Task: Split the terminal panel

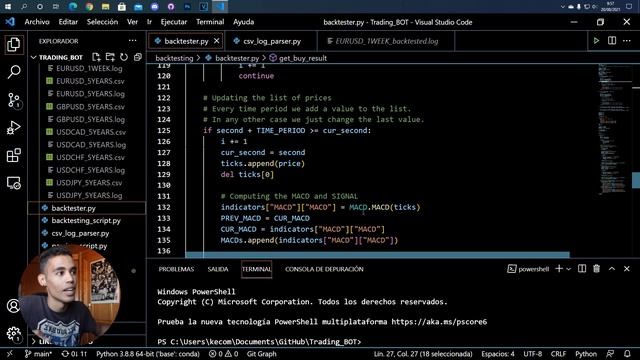Action: pyautogui.click(x=582, y=269)
